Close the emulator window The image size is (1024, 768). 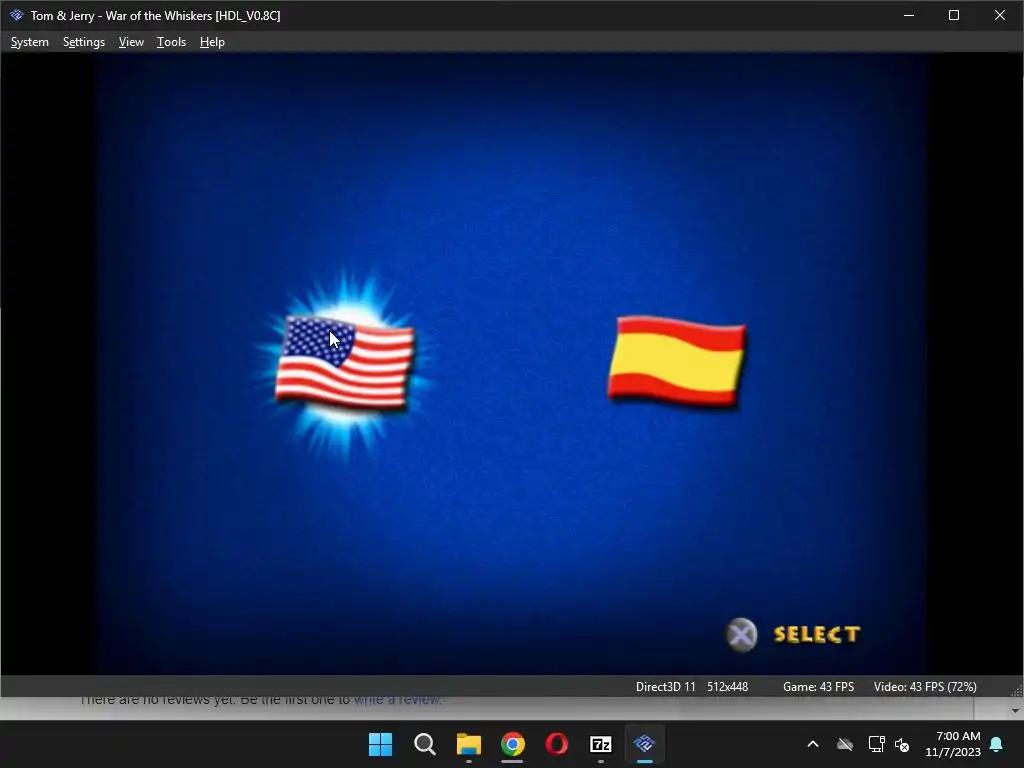pyautogui.click(x=1000, y=15)
